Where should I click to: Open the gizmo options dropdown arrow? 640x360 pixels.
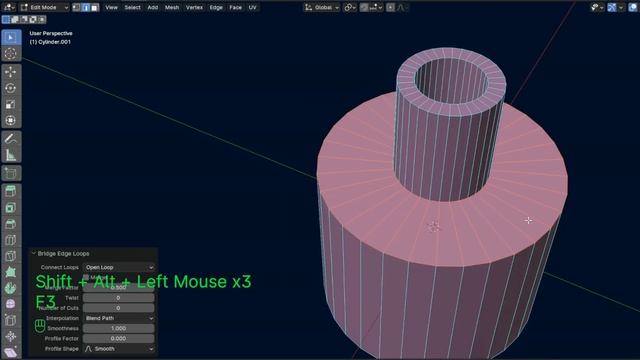click(621, 7)
